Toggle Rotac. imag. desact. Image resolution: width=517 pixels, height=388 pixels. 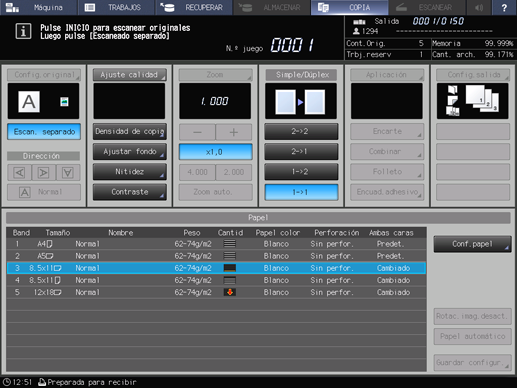(x=472, y=316)
